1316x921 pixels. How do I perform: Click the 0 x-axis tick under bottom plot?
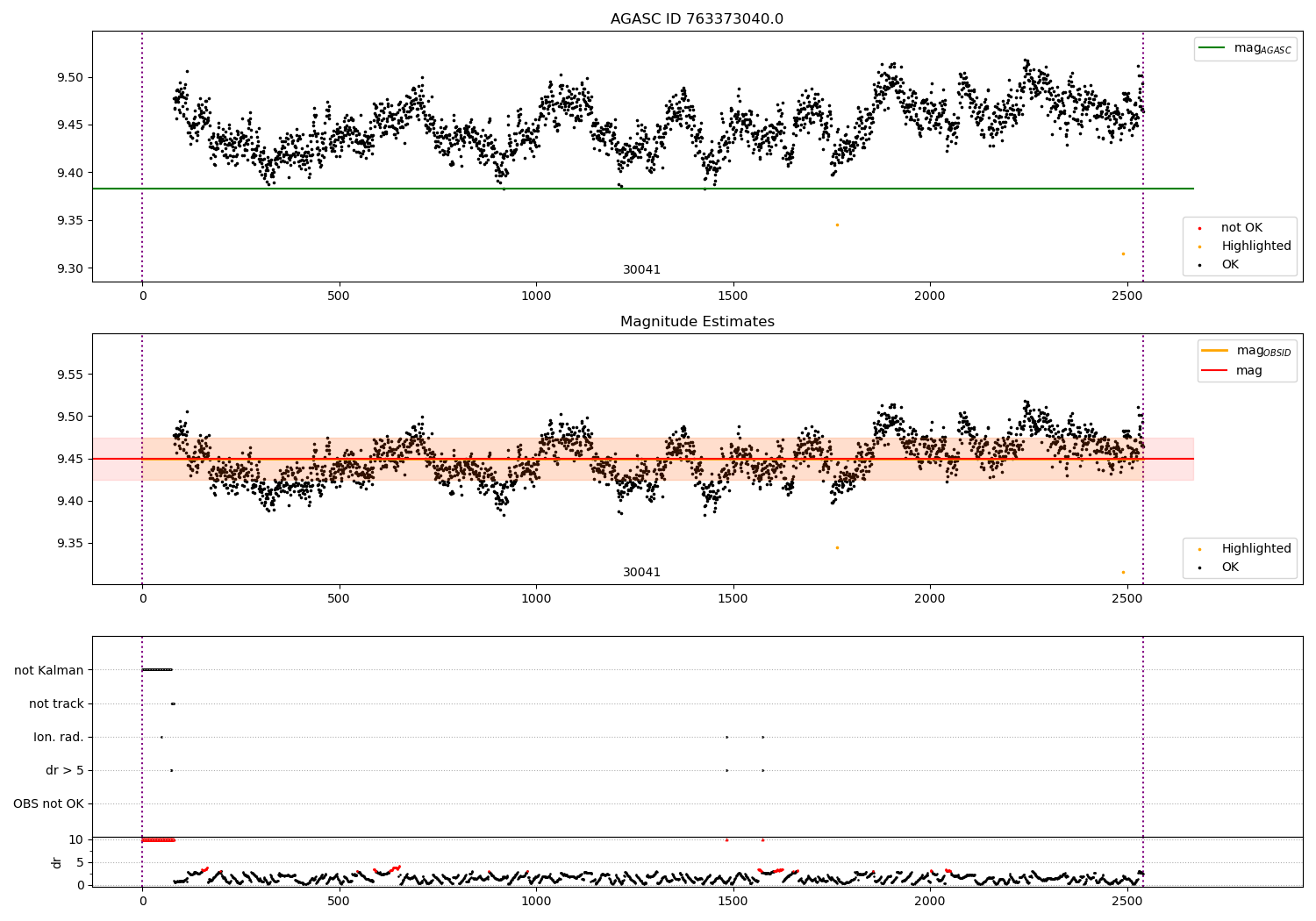tap(142, 902)
